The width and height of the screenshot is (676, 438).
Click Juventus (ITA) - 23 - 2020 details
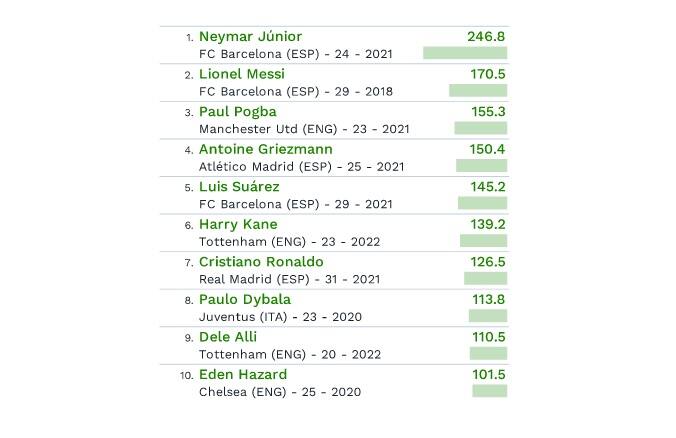pos(280,317)
